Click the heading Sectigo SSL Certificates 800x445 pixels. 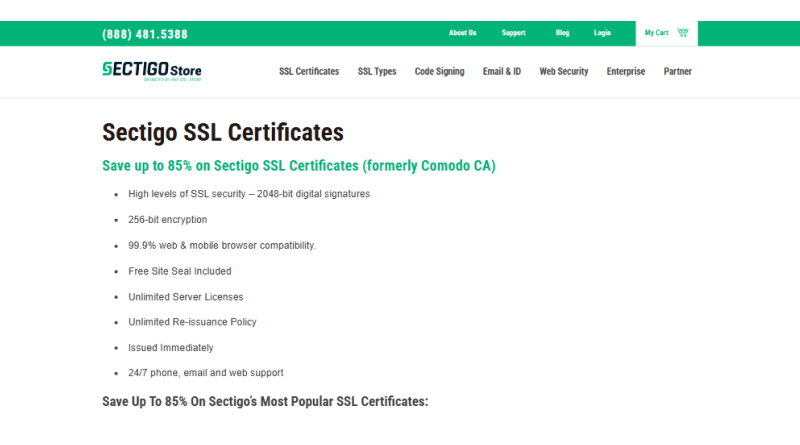223,133
